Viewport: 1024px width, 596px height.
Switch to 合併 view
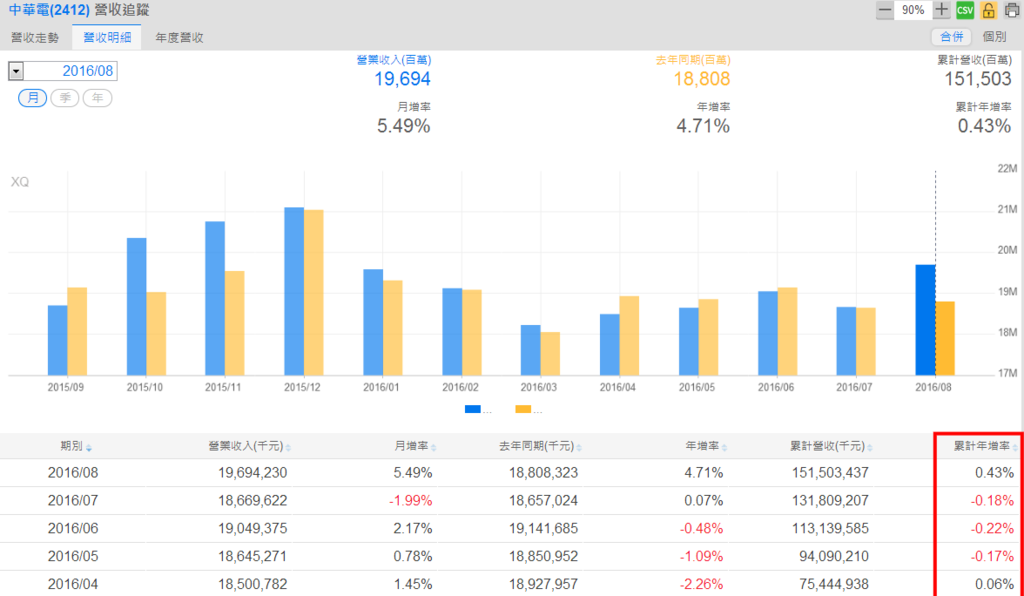click(x=951, y=37)
